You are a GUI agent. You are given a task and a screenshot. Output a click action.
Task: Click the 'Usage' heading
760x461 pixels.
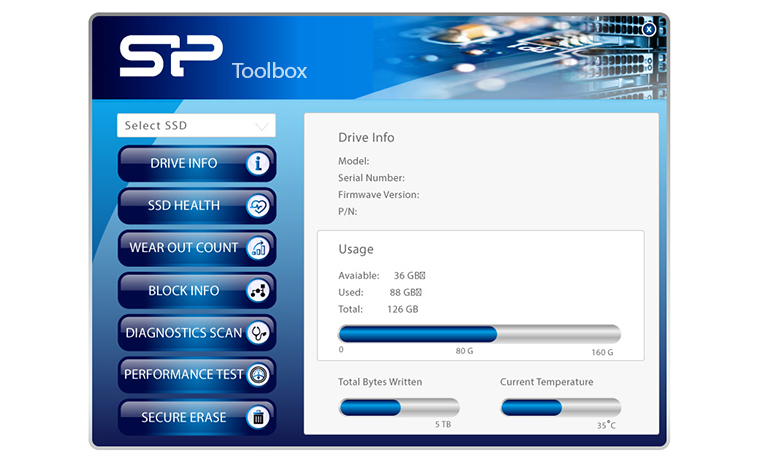[x=356, y=250]
